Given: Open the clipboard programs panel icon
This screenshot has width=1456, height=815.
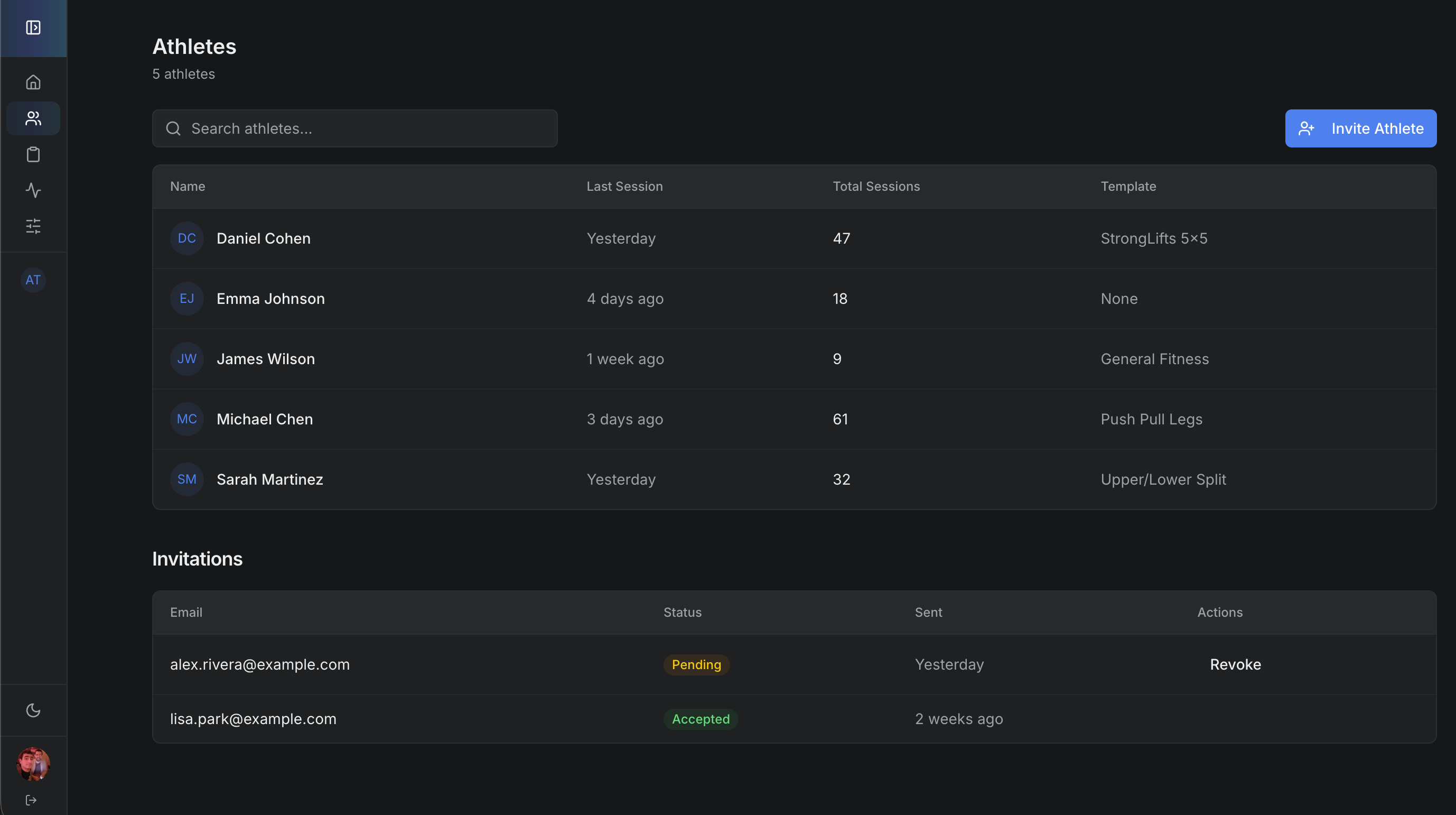Looking at the screenshot, I should tap(33, 154).
